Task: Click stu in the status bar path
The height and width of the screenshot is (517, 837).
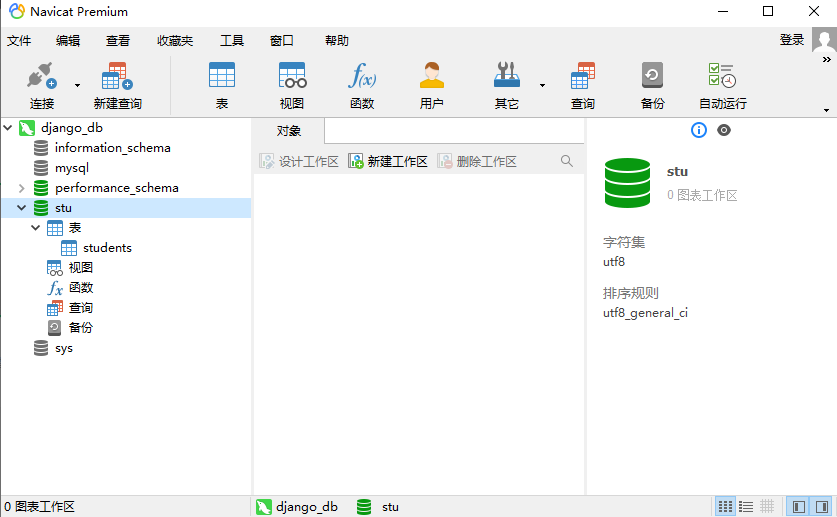Action: [390, 507]
